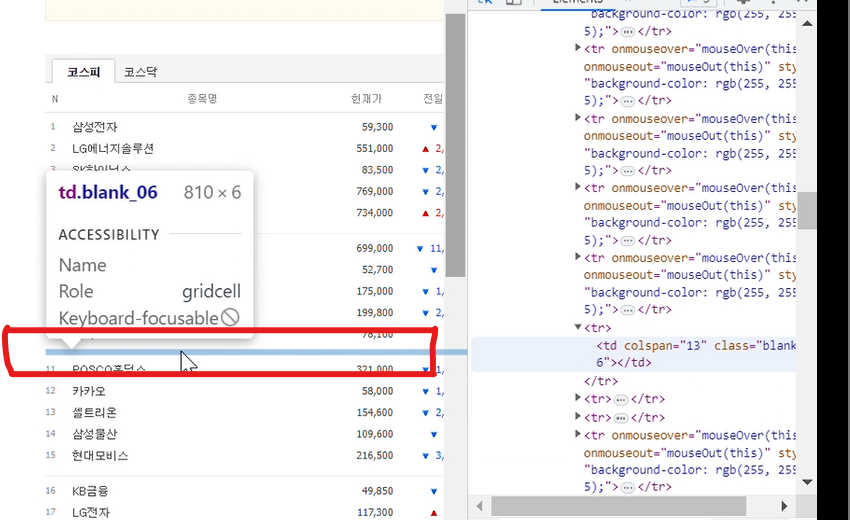
Task: Click the DevTools vertical scrollbar down arrow
Action: [x=807, y=482]
